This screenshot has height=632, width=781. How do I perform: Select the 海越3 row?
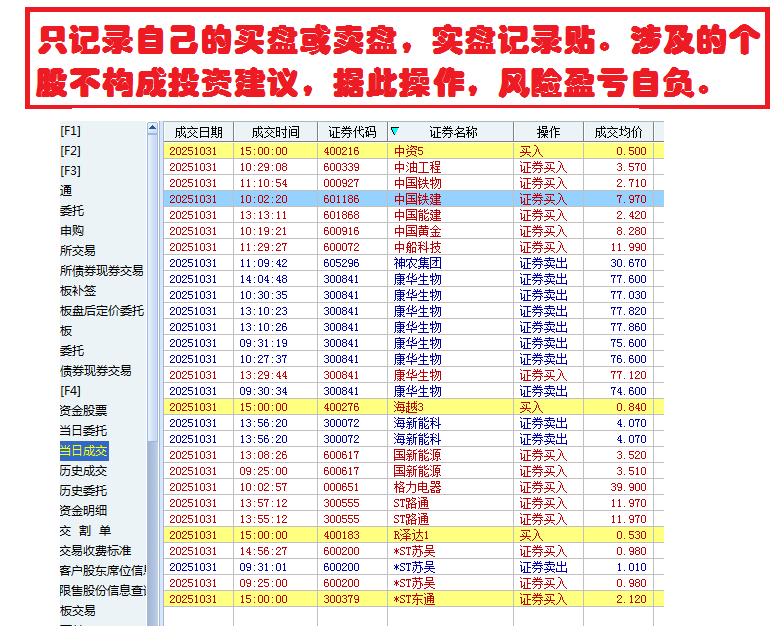[413, 407]
